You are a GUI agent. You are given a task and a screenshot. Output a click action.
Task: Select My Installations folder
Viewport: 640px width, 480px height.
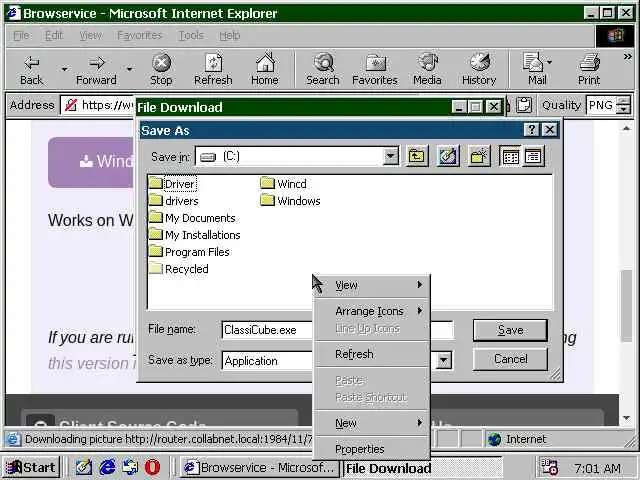click(195, 235)
